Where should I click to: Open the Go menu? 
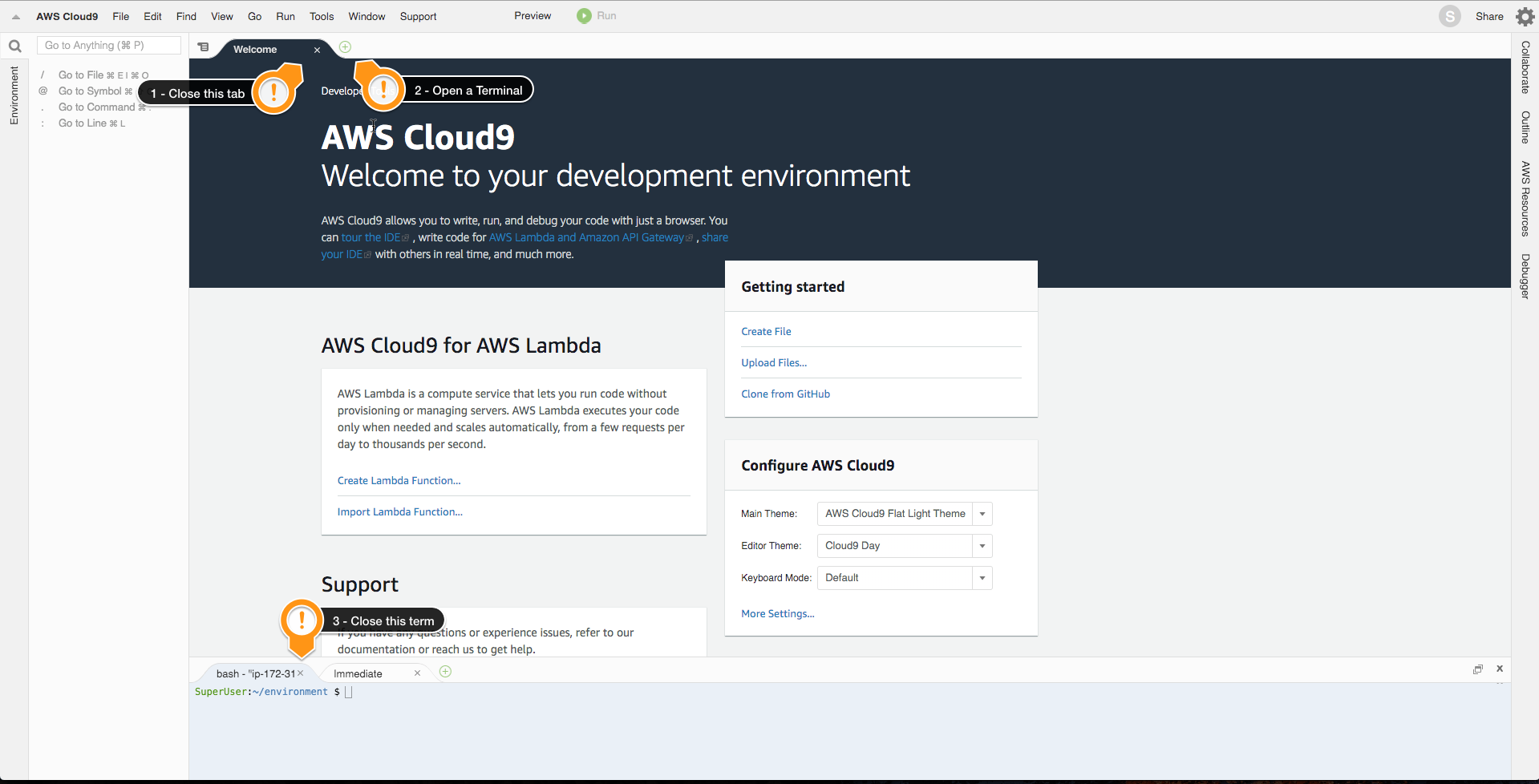coord(255,16)
